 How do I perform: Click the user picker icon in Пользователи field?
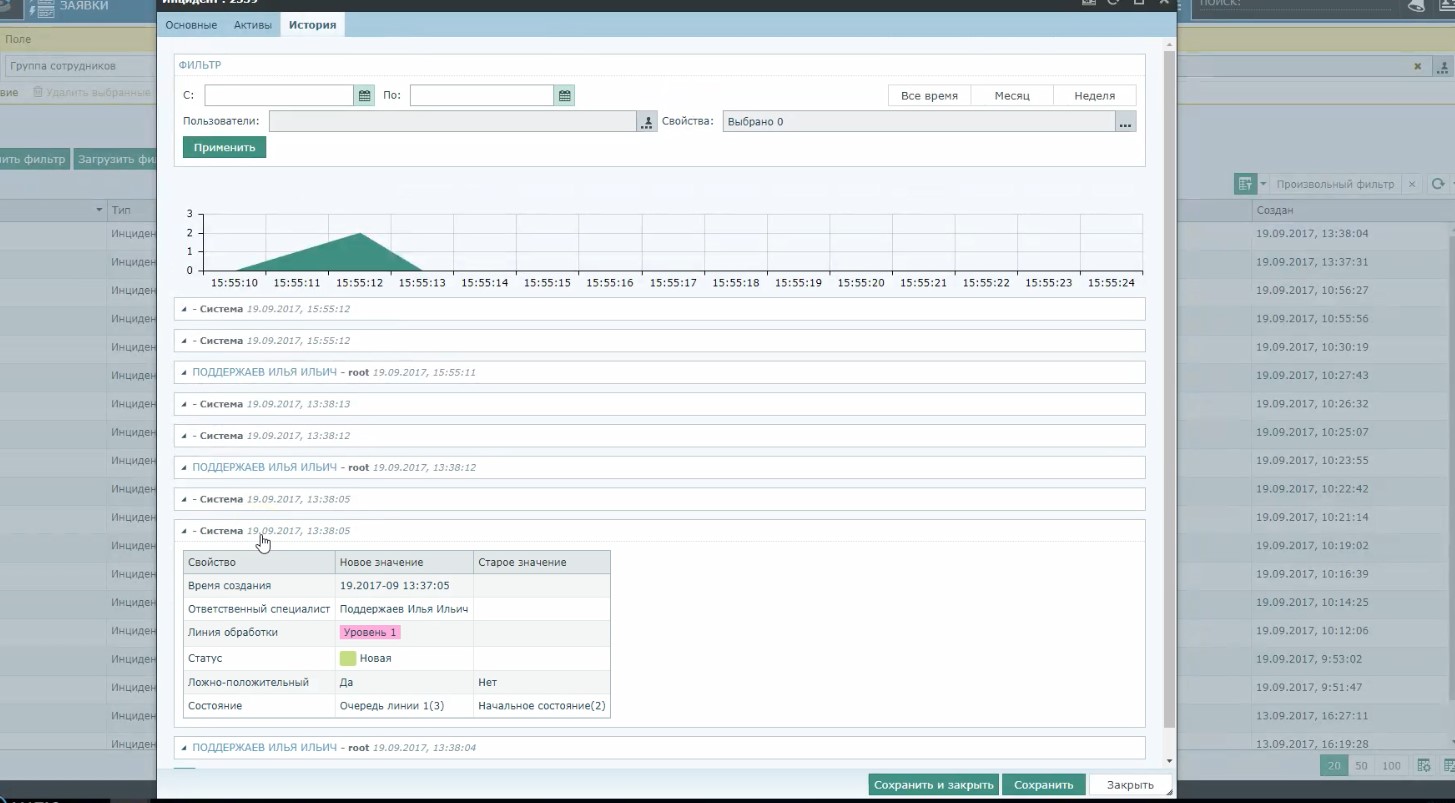[647, 122]
